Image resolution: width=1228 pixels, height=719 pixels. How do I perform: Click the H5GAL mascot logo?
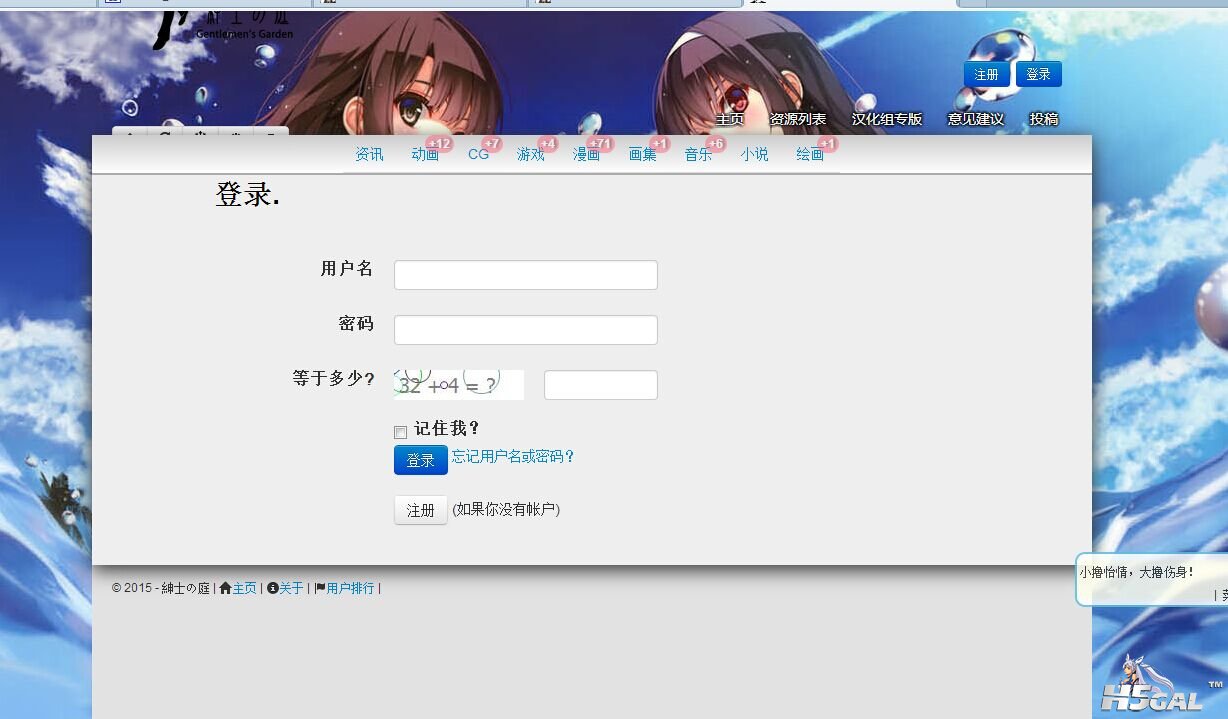pyautogui.click(x=1150, y=688)
